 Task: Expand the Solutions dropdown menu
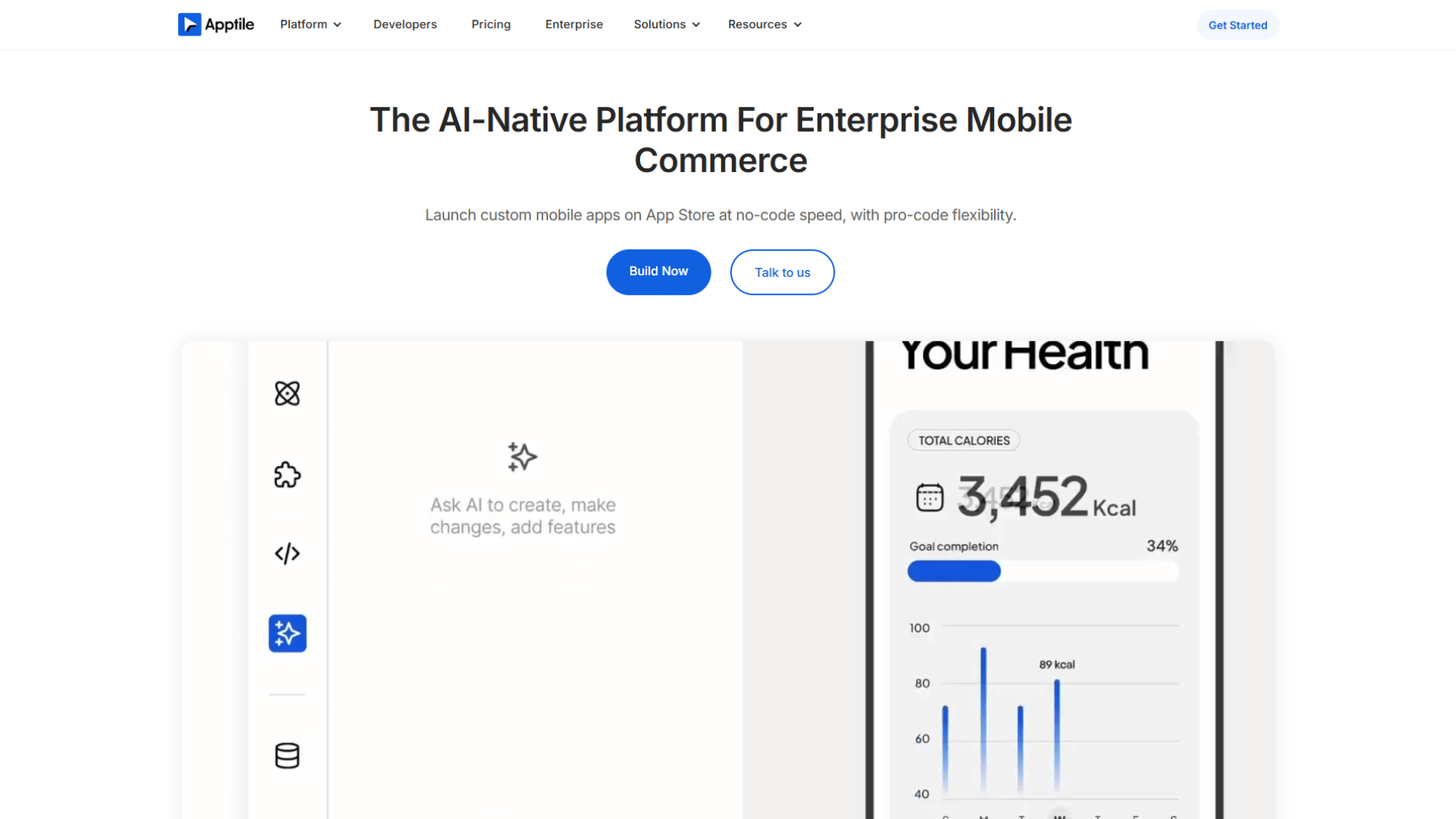pos(667,24)
